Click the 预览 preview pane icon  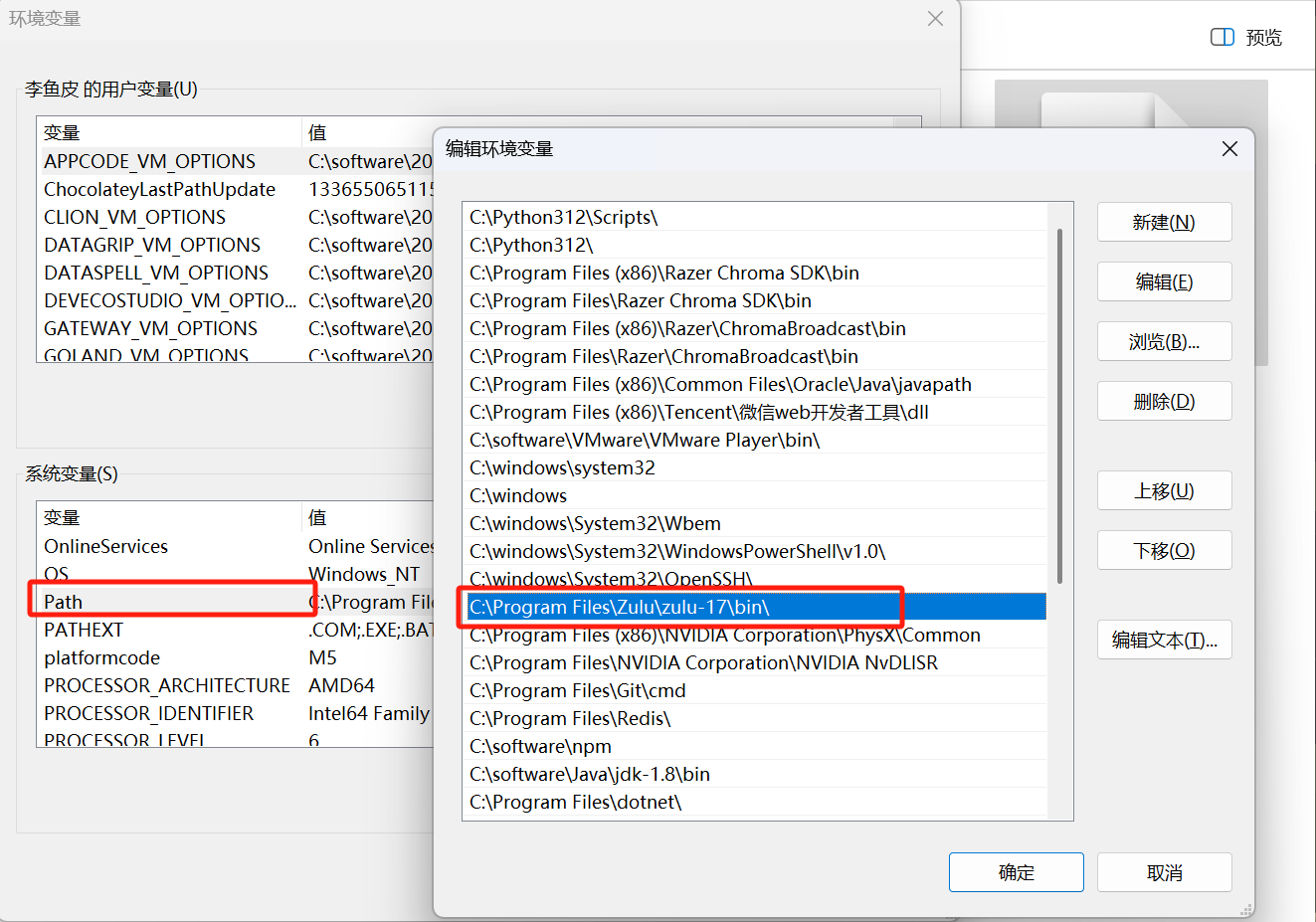click(x=1222, y=37)
